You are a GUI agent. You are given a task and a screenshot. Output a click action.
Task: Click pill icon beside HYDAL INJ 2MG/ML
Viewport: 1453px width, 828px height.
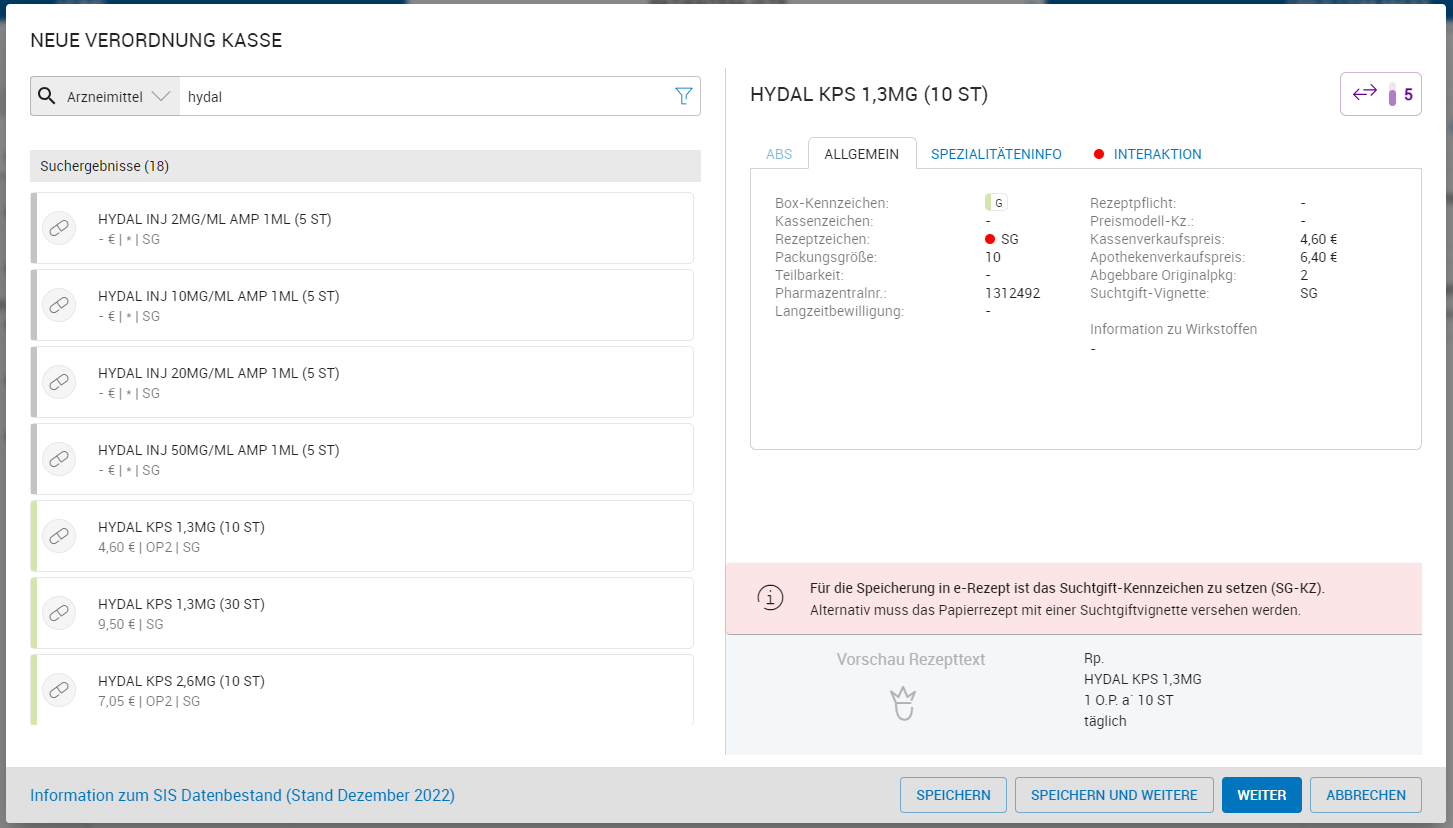tap(59, 228)
